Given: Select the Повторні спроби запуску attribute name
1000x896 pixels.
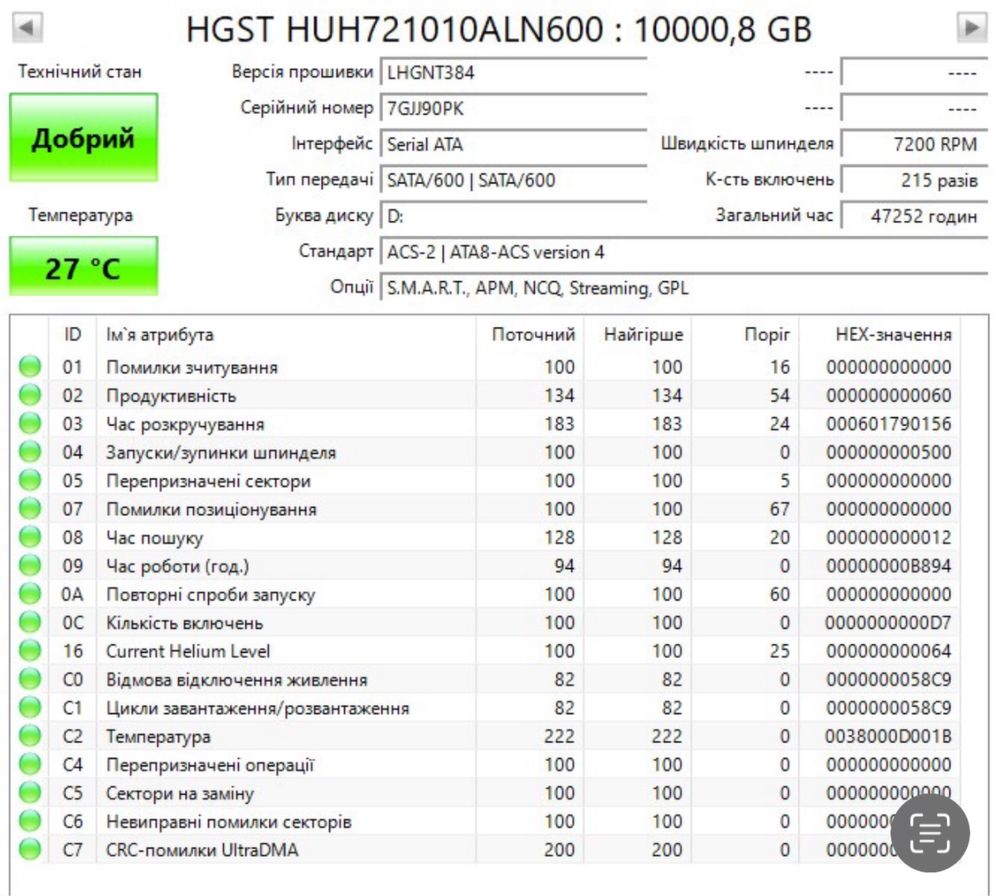Looking at the screenshot, I should (x=210, y=594).
